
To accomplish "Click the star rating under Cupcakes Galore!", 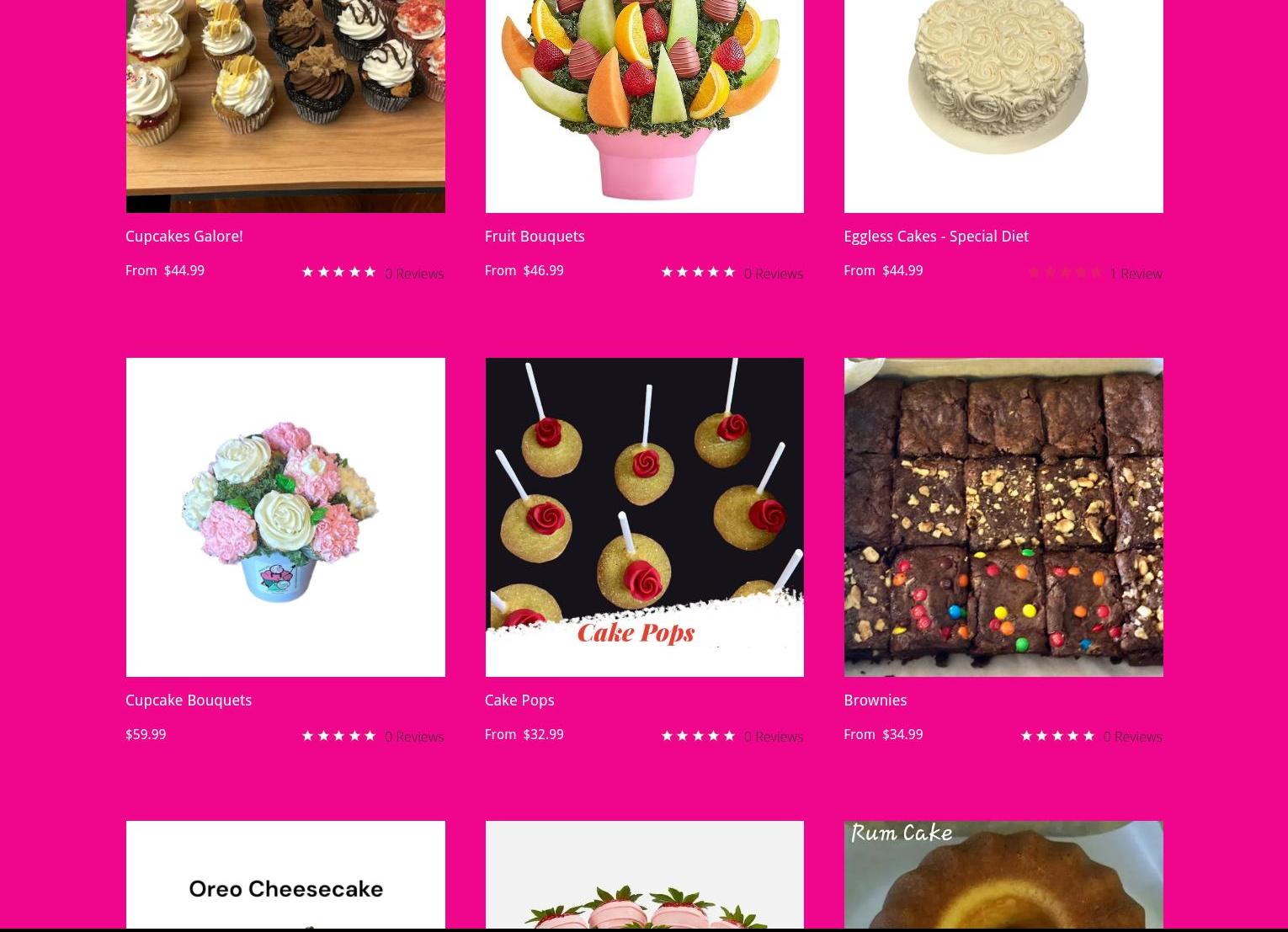I will click(338, 272).
